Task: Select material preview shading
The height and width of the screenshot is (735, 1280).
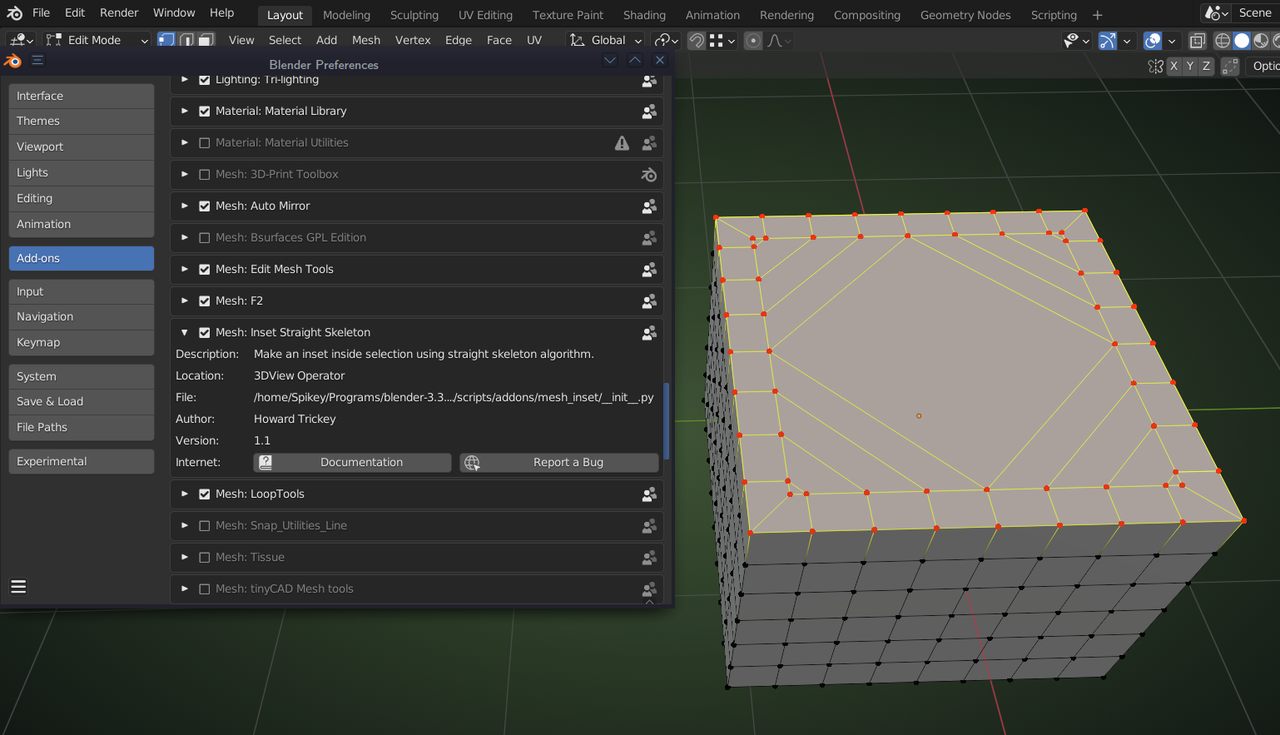Action: point(1261,40)
